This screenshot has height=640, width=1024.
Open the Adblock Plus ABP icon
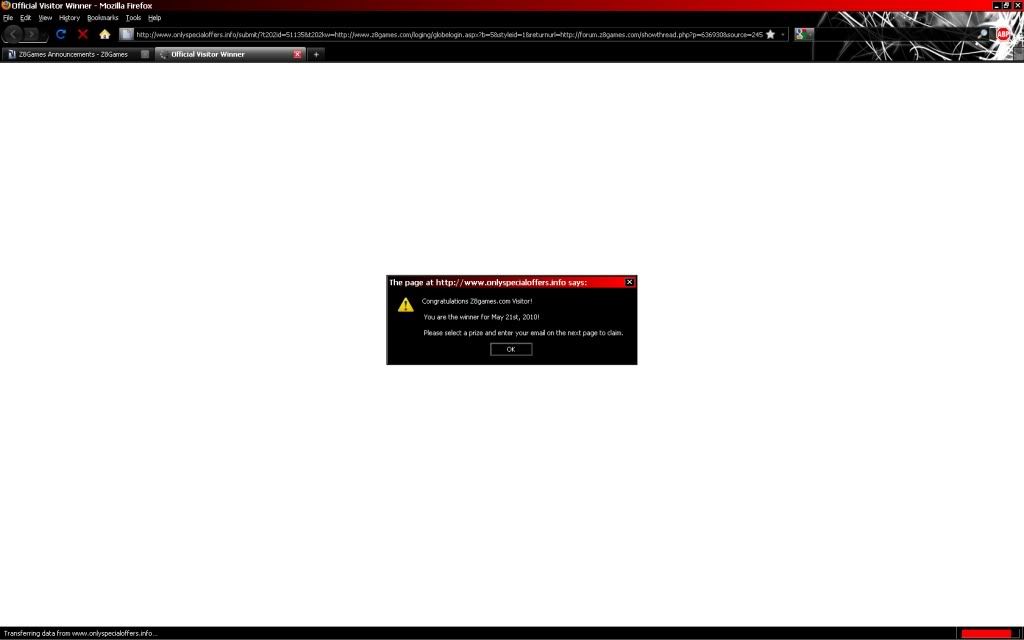(x=1003, y=34)
